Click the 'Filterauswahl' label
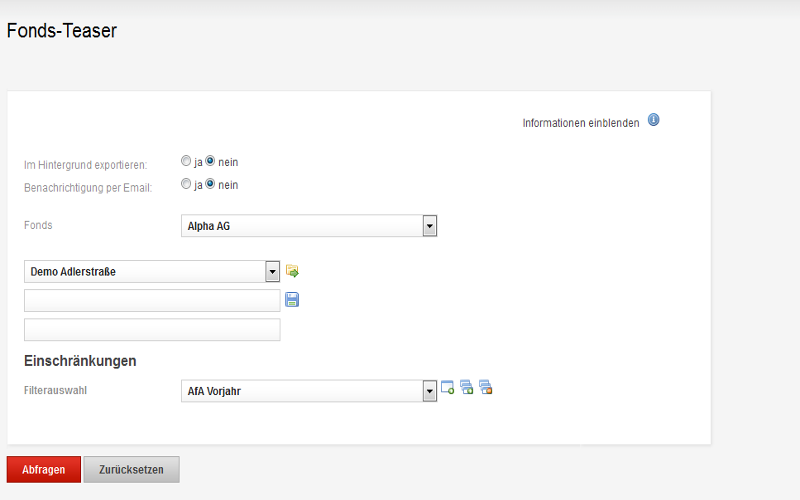 click(x=55, y=390)
